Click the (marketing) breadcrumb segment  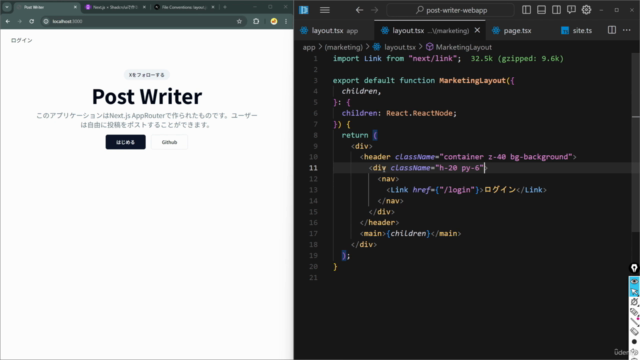(x=343, y=47)
